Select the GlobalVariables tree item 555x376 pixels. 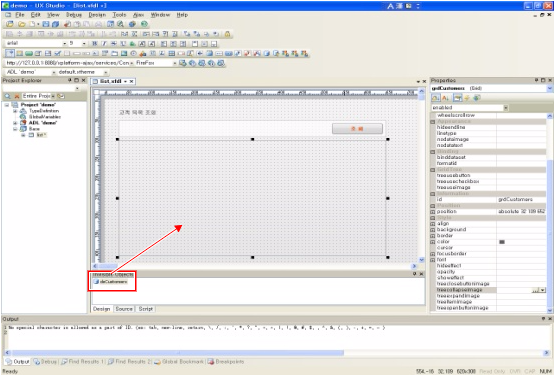pyautogui.click(x=45, y=117)
